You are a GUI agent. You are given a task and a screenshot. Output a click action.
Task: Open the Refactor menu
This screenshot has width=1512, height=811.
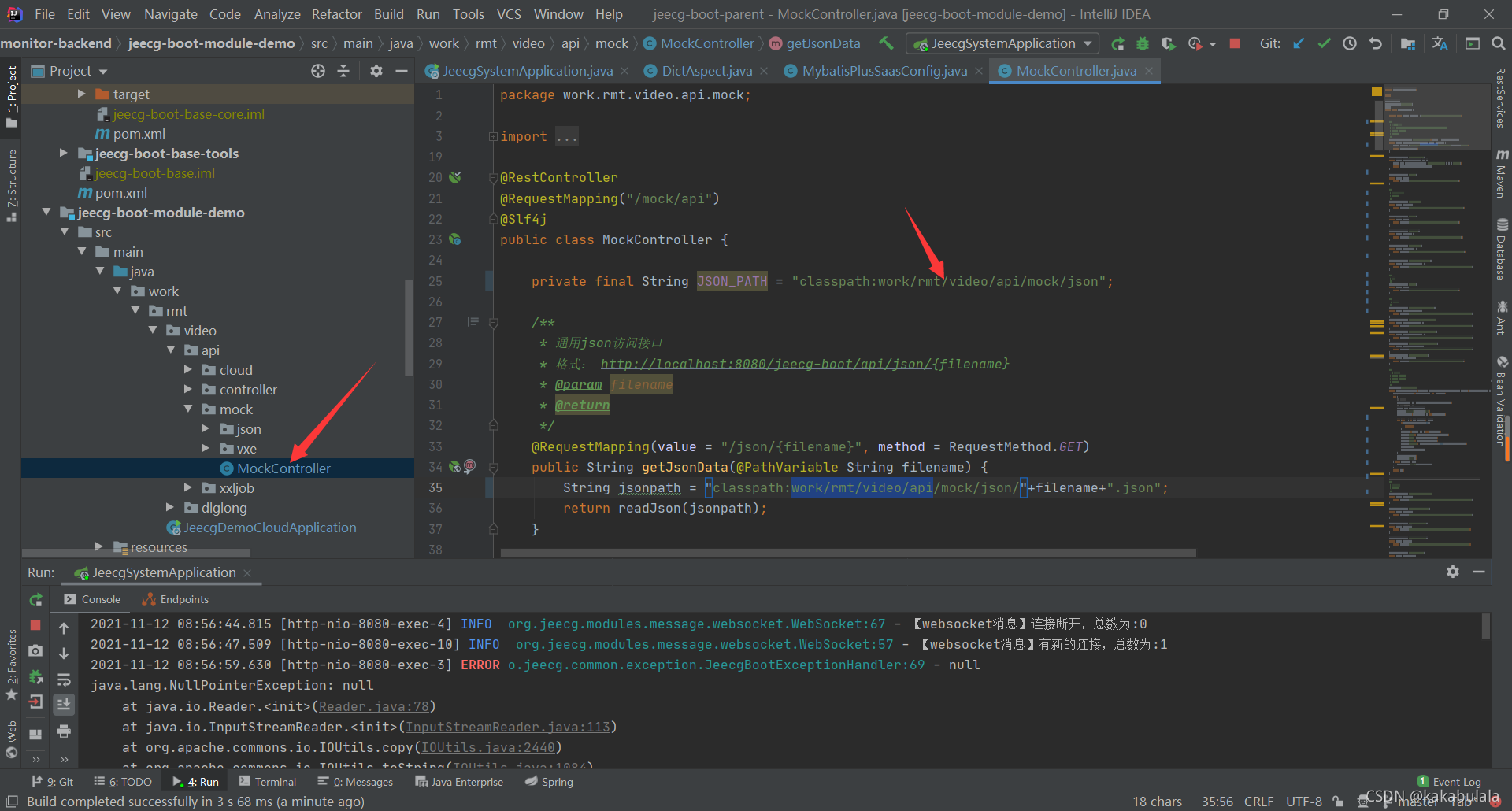336,14
